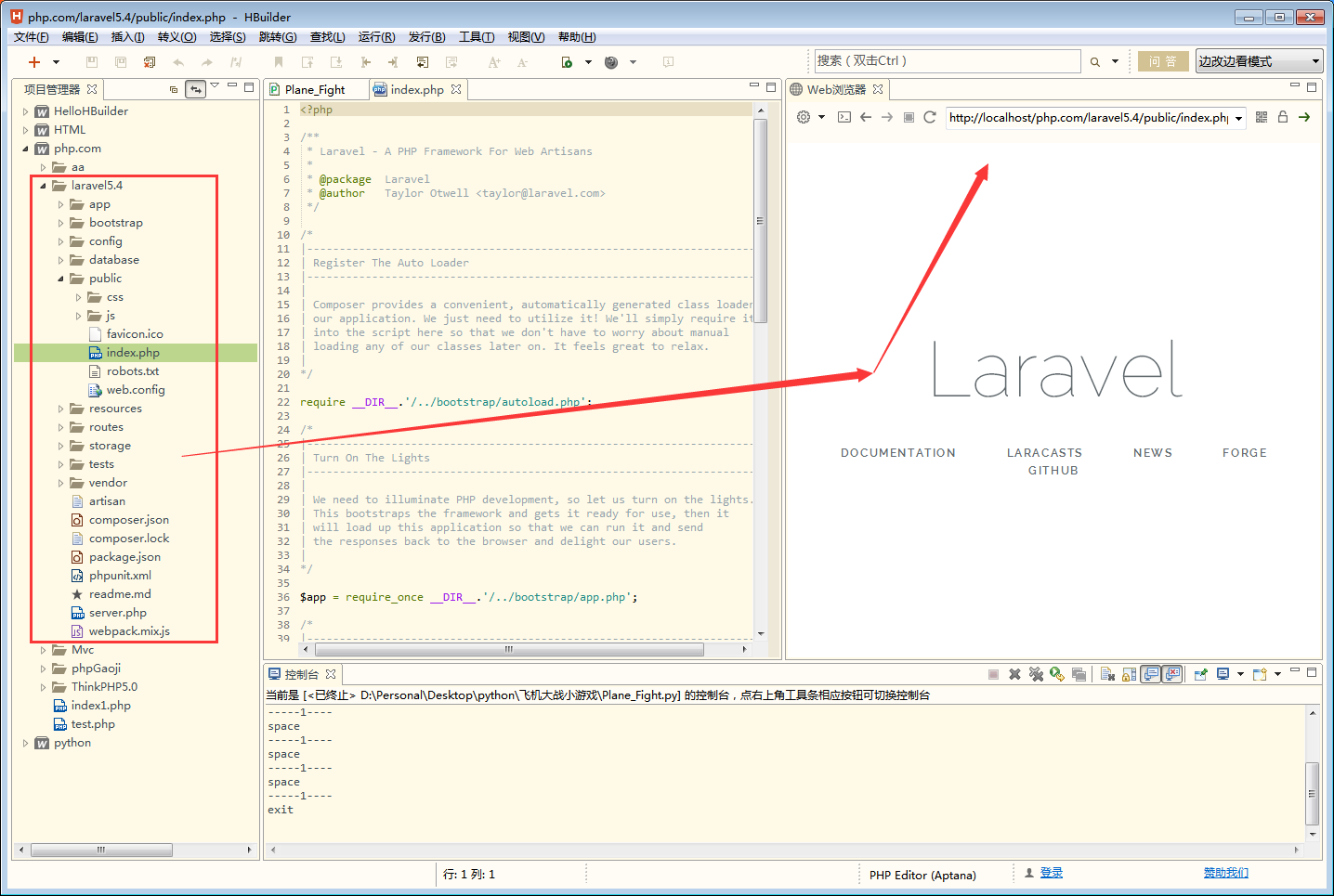Open the 编辑(E) menu
This screenshot has height=896, width=1334.
pyautogui.click(x=80, y=37)
